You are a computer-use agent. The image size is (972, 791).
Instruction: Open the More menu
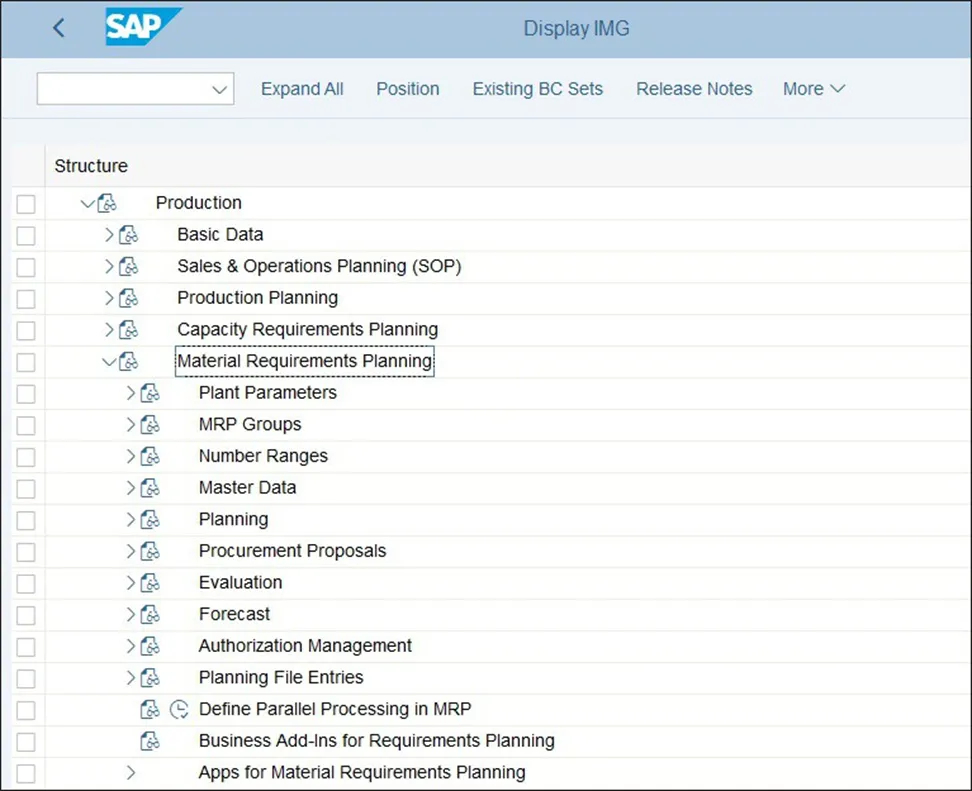pos(813,89)
